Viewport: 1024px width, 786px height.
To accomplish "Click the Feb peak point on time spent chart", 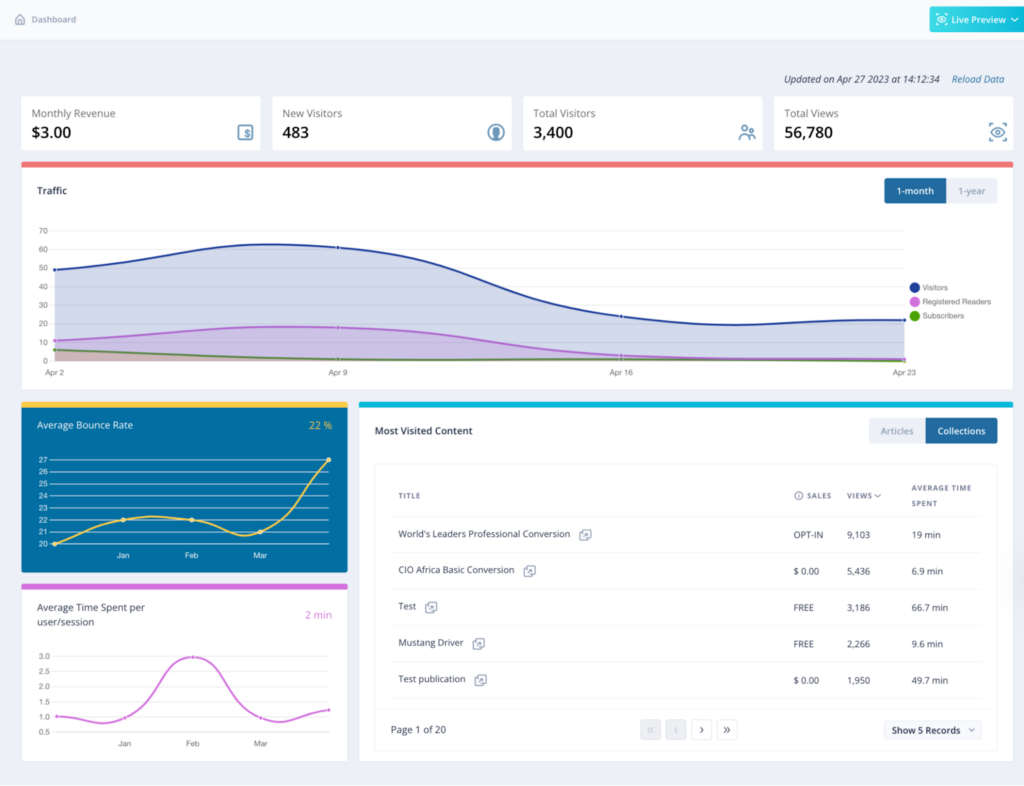I will pos(193,657).
